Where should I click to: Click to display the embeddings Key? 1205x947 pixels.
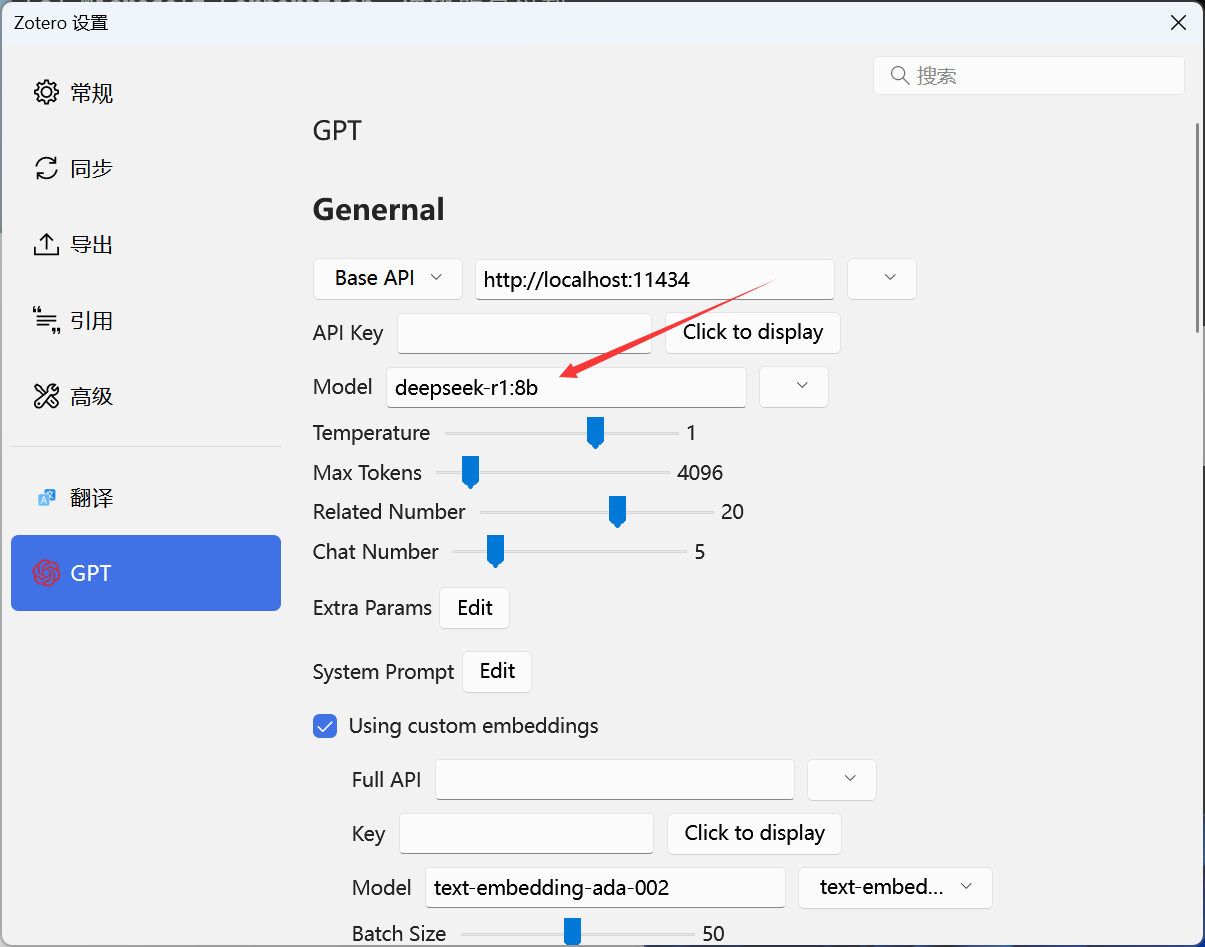(754, 833)
